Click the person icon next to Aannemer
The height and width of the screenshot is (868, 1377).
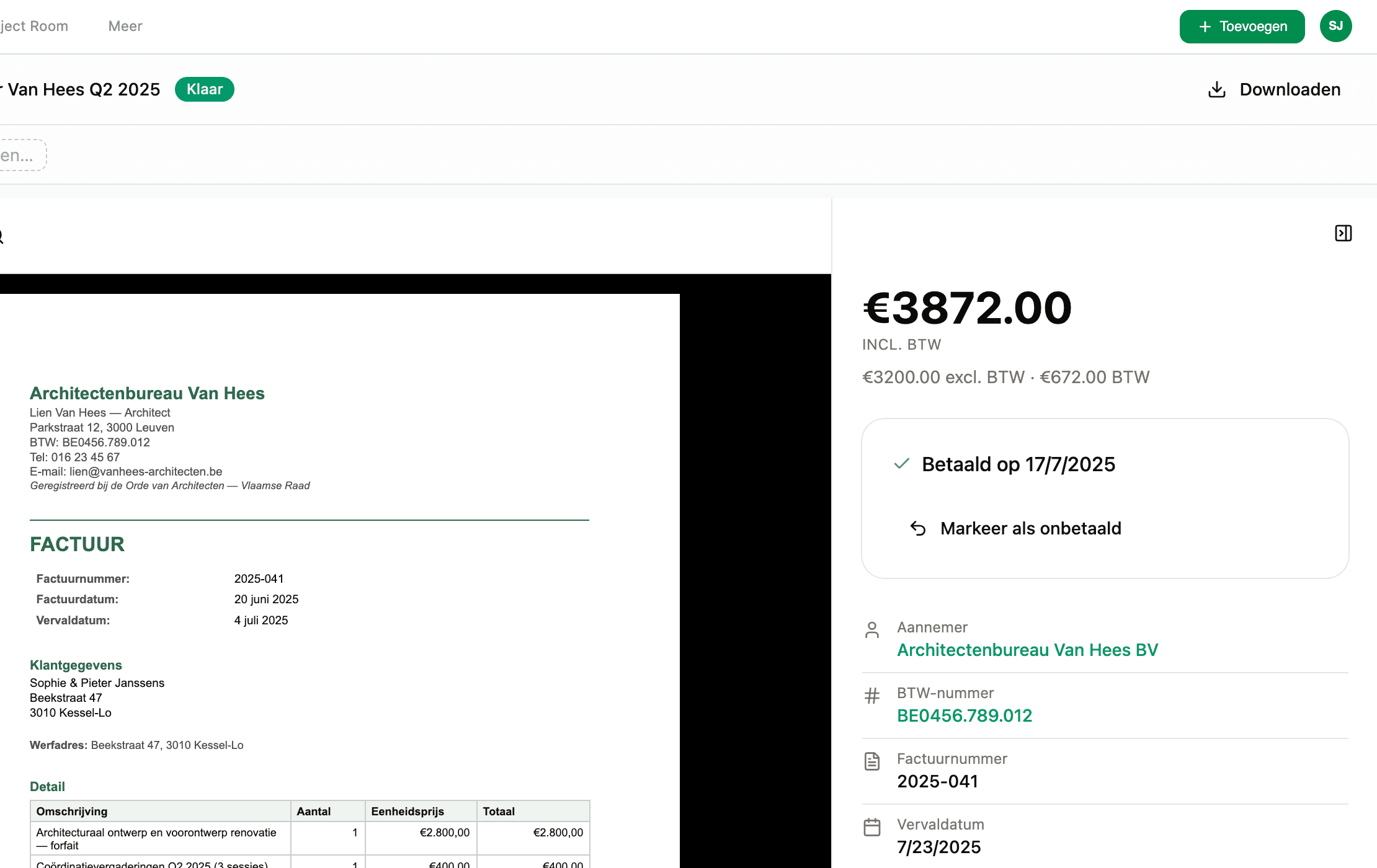tap(872, 630)
